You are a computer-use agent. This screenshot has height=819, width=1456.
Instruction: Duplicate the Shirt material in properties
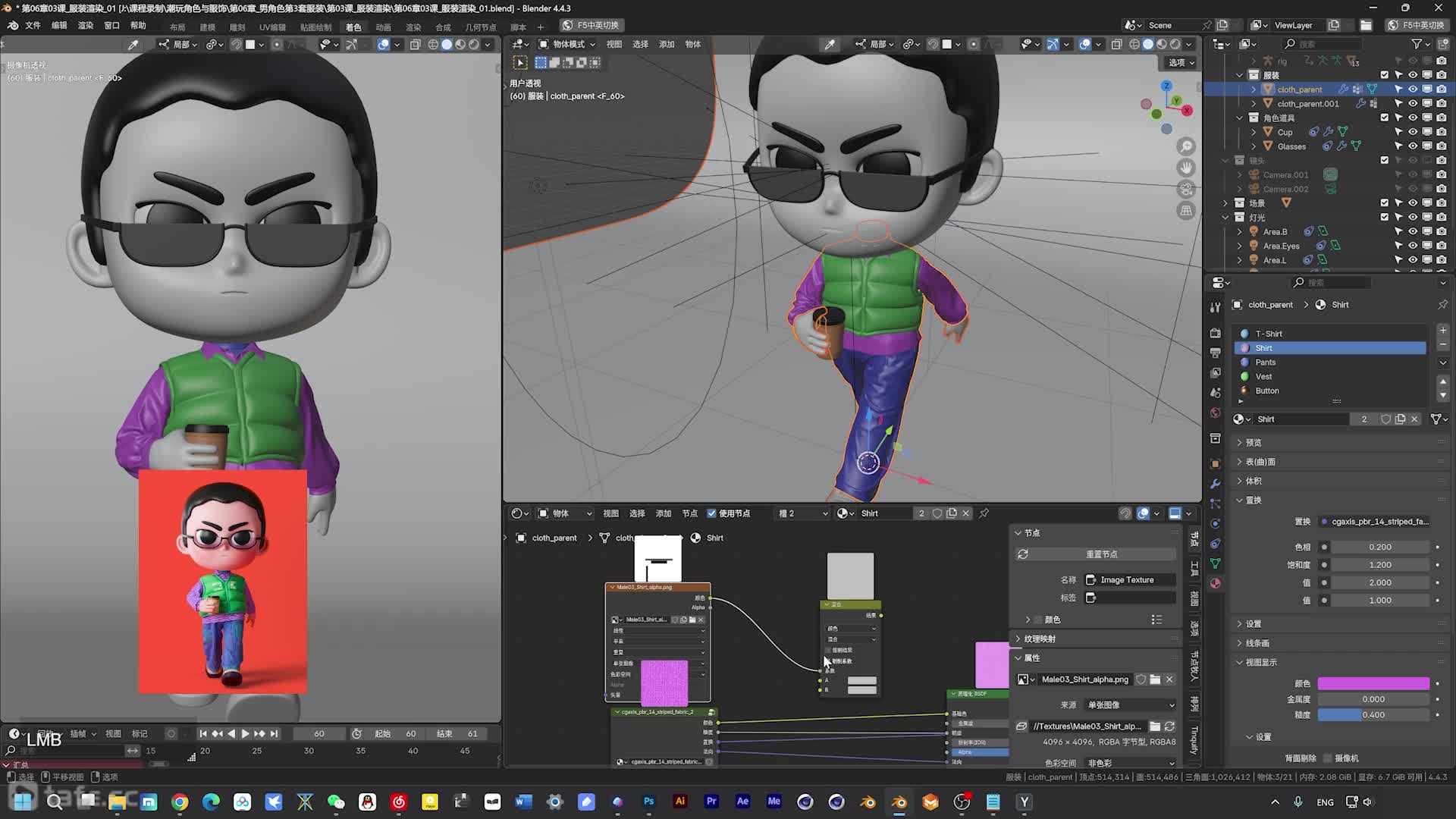point(1400,419)
